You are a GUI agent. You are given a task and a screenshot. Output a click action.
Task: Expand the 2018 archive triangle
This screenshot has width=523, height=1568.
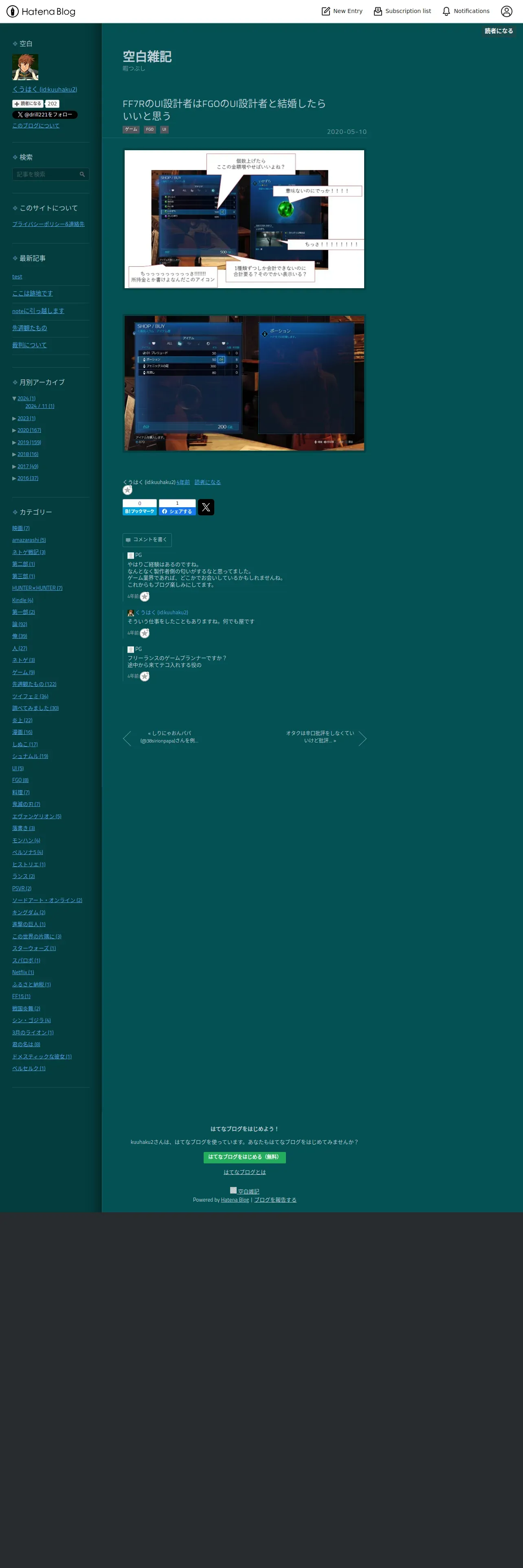click(14, 455)
